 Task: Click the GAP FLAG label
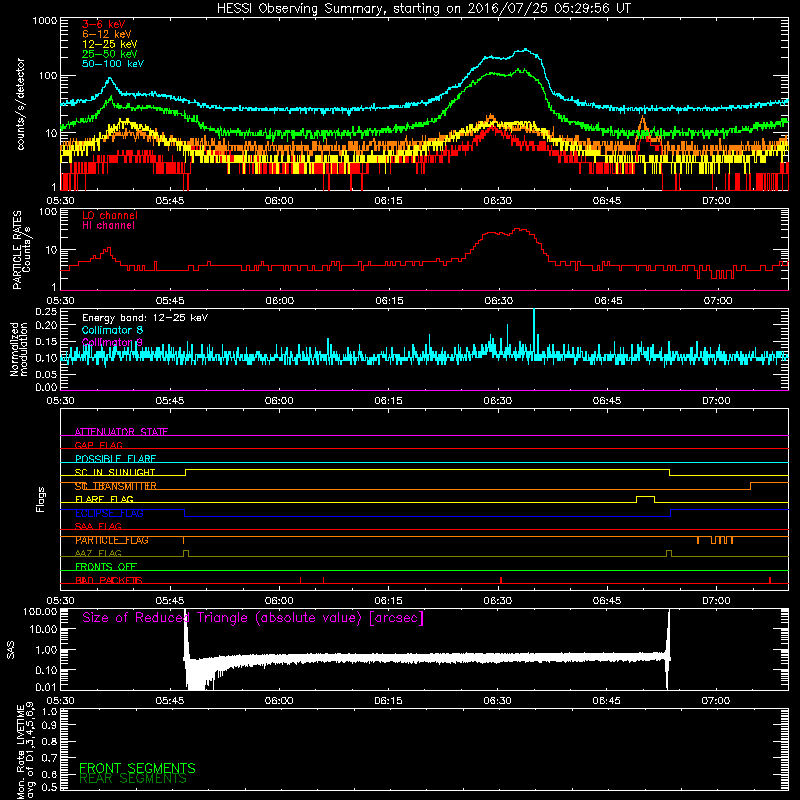pyautogui.click(x=98, y=445)
